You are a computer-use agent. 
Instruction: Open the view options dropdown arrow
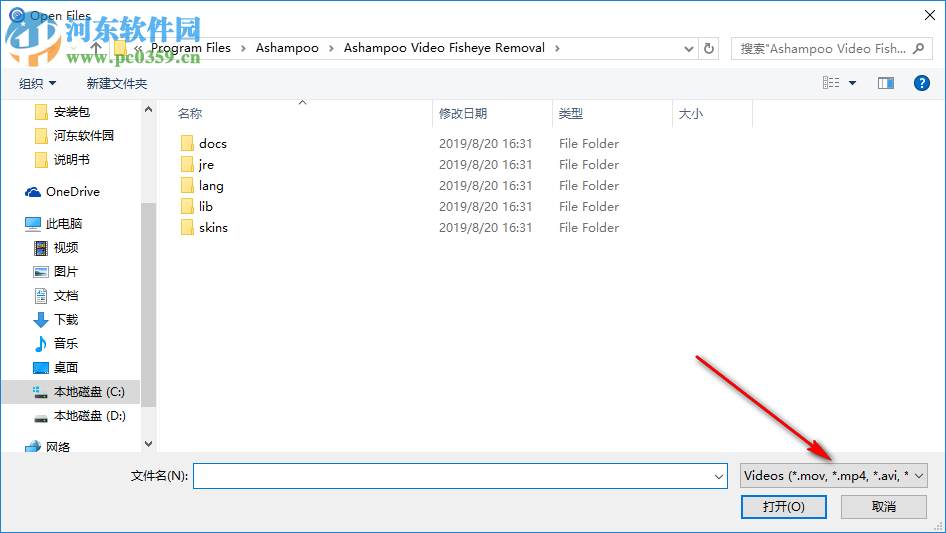tap(852, 83)
